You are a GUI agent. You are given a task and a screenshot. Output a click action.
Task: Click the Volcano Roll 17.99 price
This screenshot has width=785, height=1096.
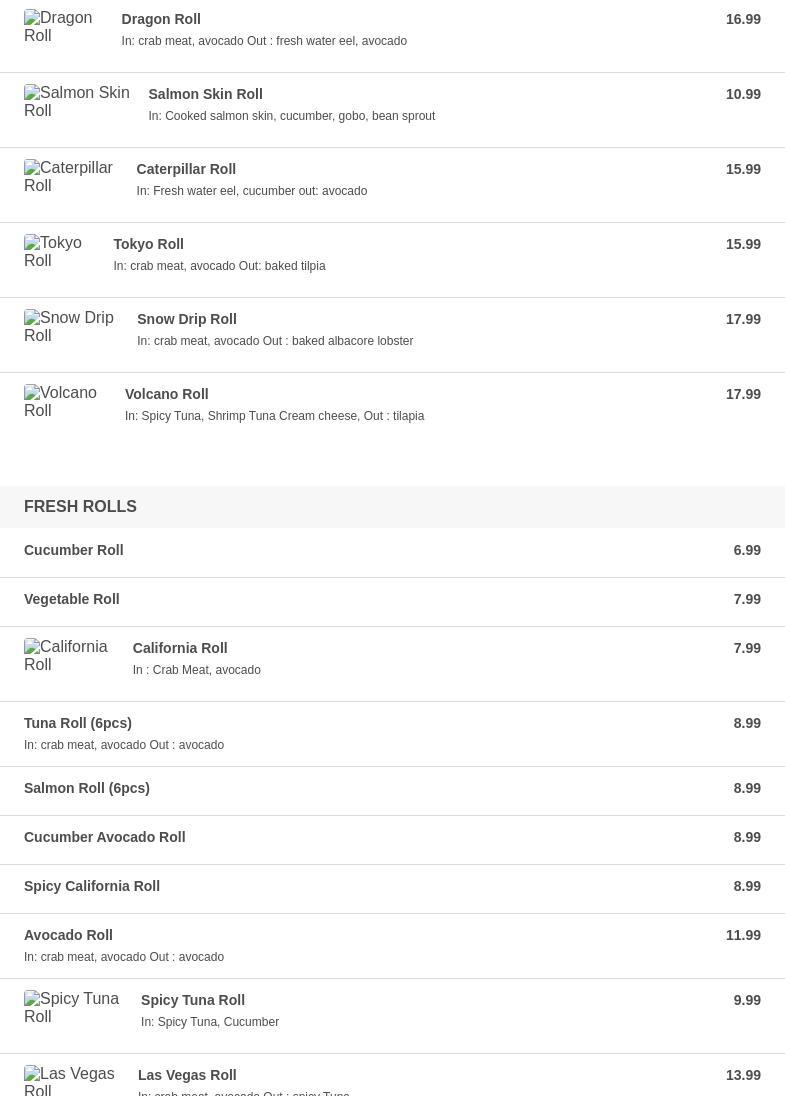point(743,394)
